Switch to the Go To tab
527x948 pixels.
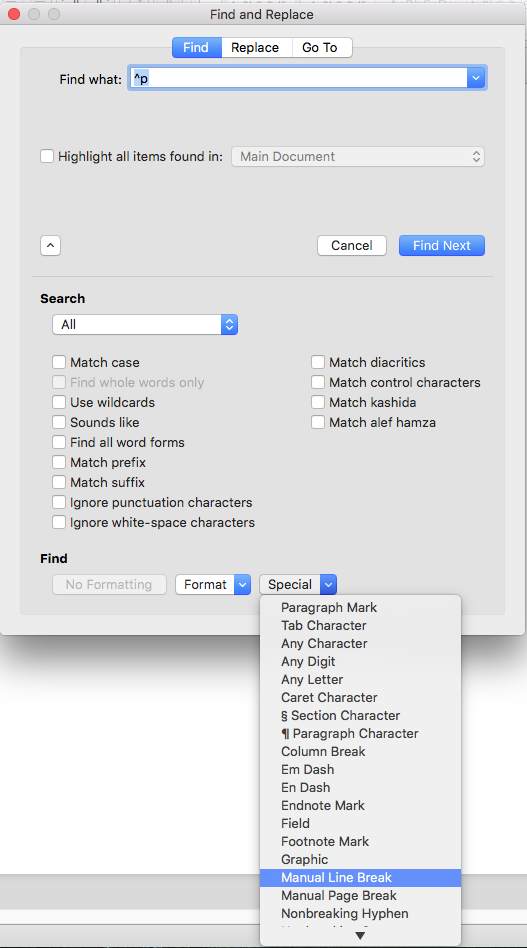320,48
